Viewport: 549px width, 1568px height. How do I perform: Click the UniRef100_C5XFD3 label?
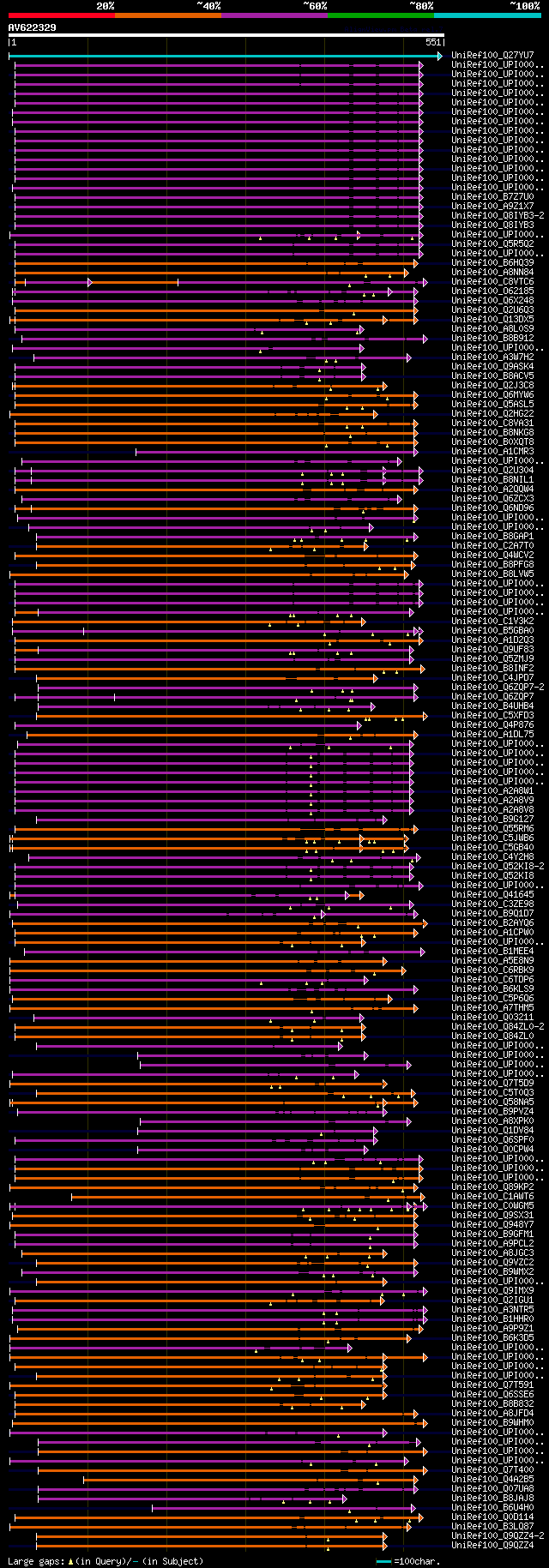pos(492,715)
